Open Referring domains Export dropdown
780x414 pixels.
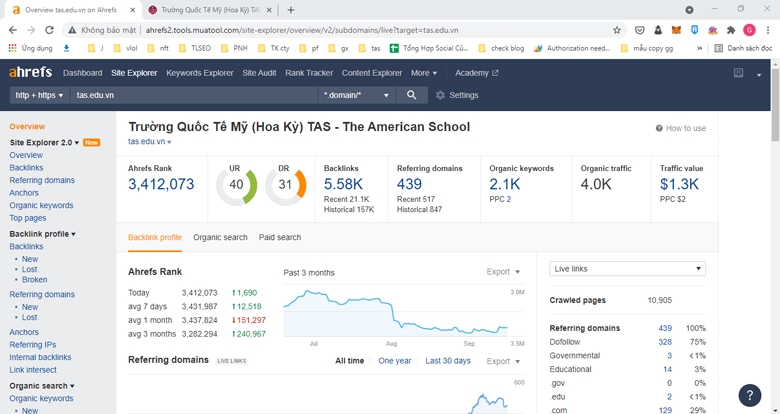pyautogui.click(x=503, y=361)
